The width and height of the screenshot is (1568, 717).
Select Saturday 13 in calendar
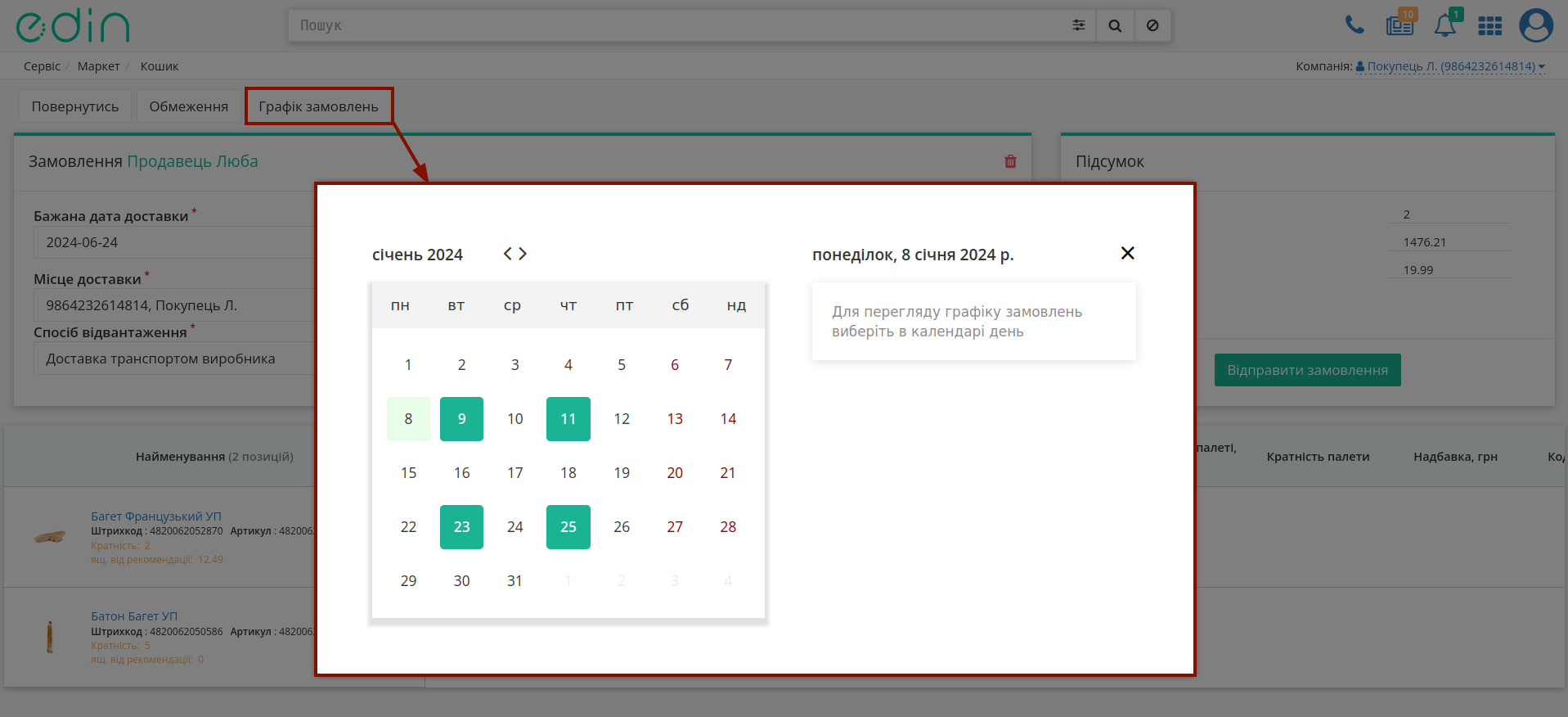(x=675, y=419)
